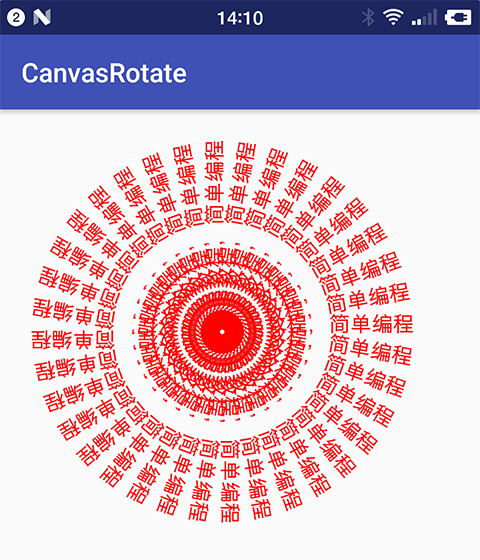Tap the notification badge showing 2
The image size is (480, 560).
click(x=16, y=17)
